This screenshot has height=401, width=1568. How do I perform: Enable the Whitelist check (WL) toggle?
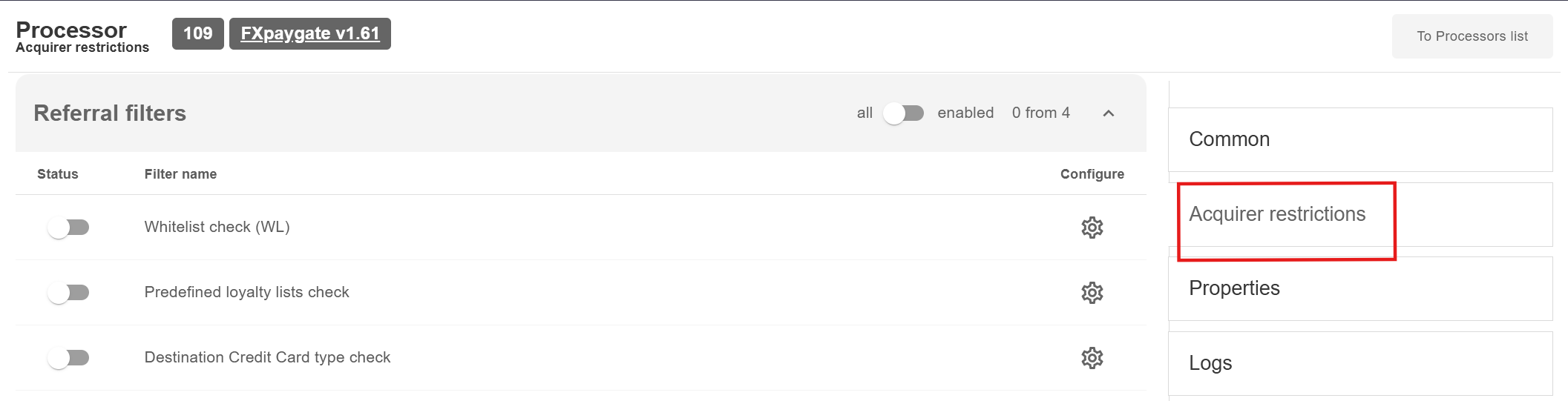[x=68, y=228]
